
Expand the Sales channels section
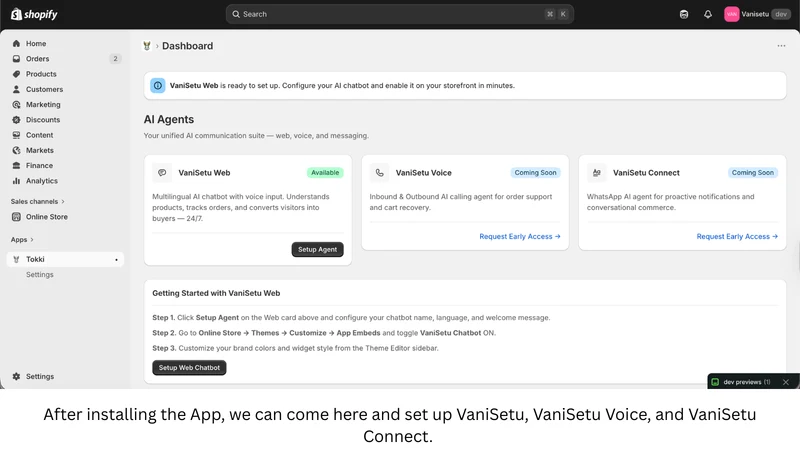(x=37, y=202)
